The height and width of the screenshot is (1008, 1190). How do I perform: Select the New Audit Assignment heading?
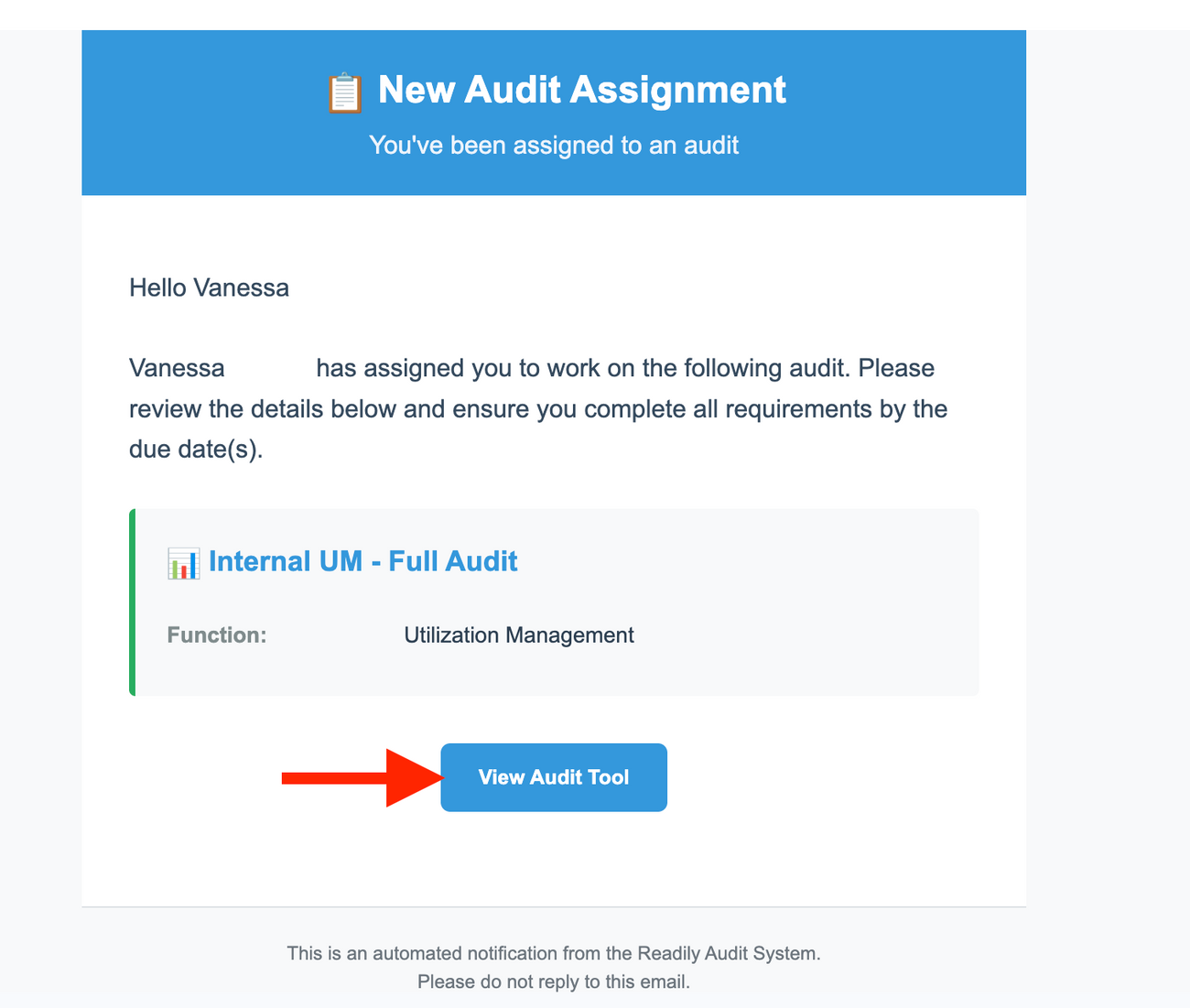(x=581, y=90)
